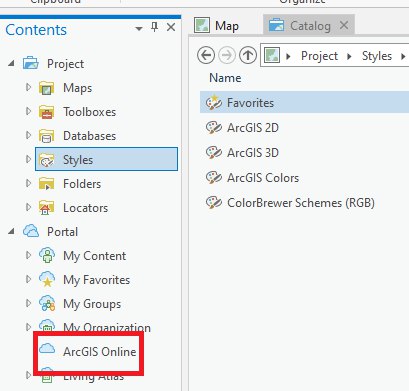Go forward with the right arrow button

coord(227,55)
